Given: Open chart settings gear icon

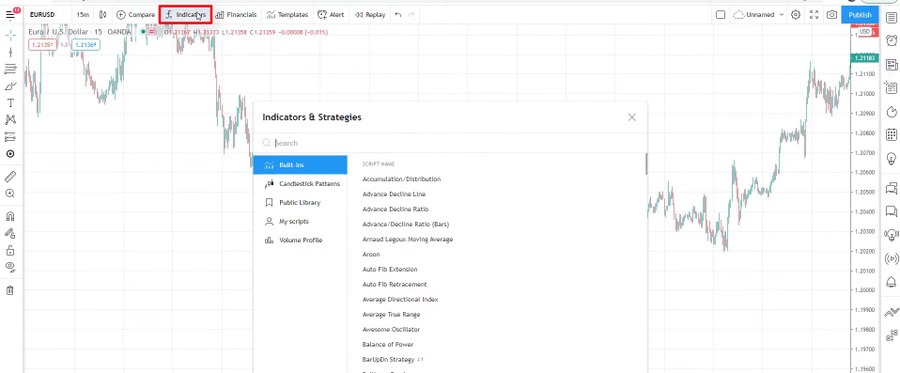Looking at the screenshot, I should pos(796,15).
